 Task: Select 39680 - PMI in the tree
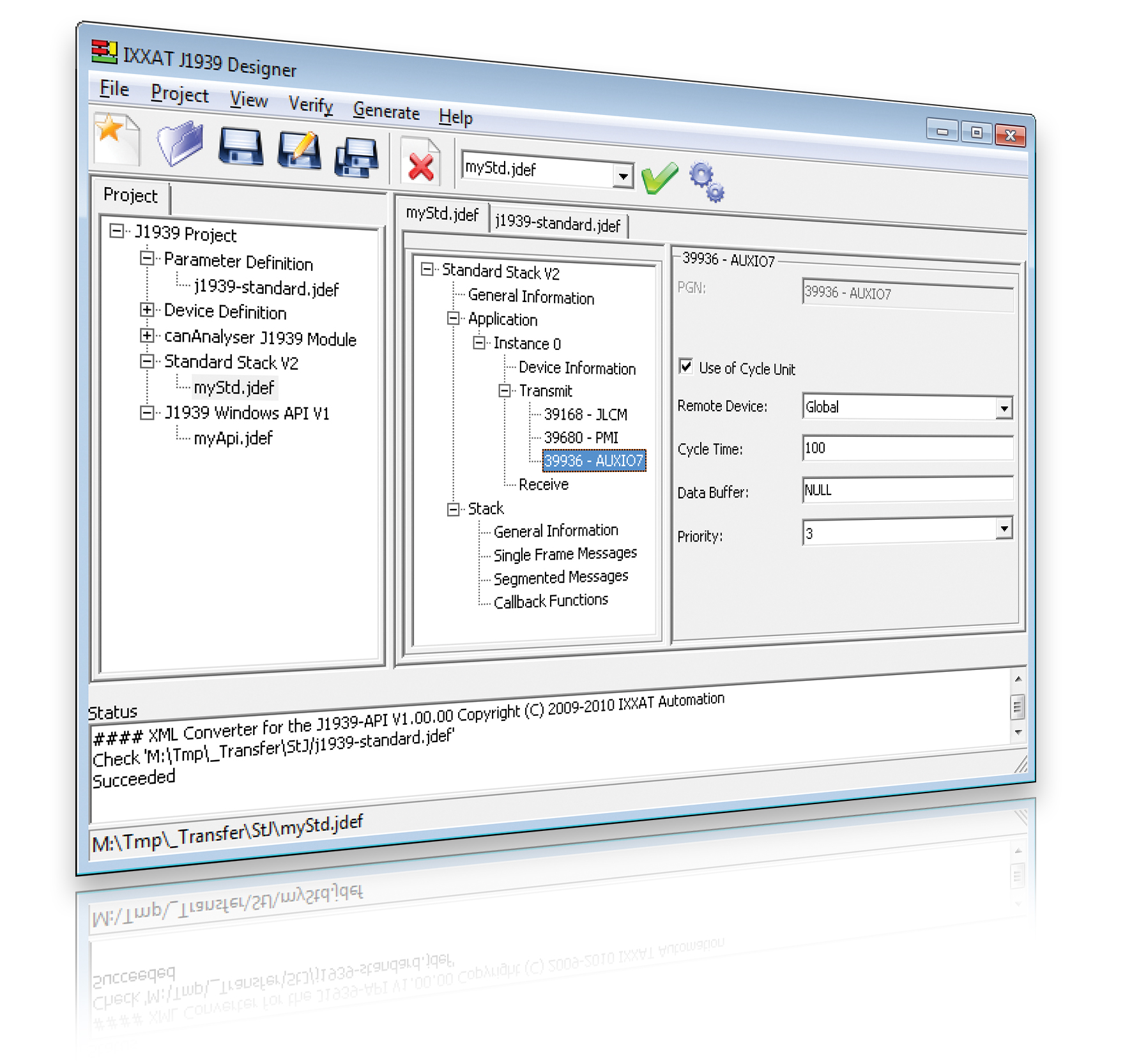coord(581,437)
